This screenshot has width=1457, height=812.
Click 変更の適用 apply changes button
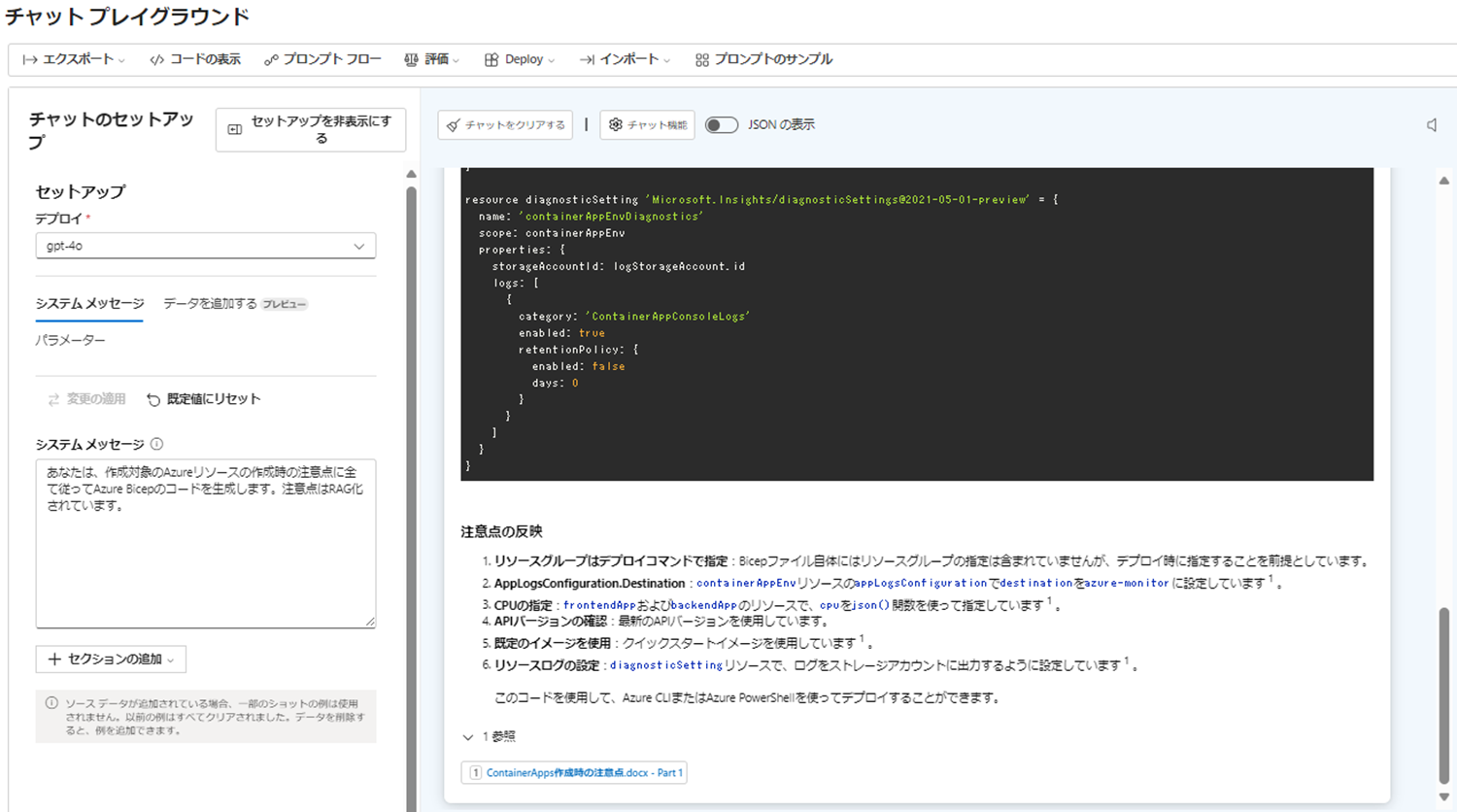tap(86, 399)
